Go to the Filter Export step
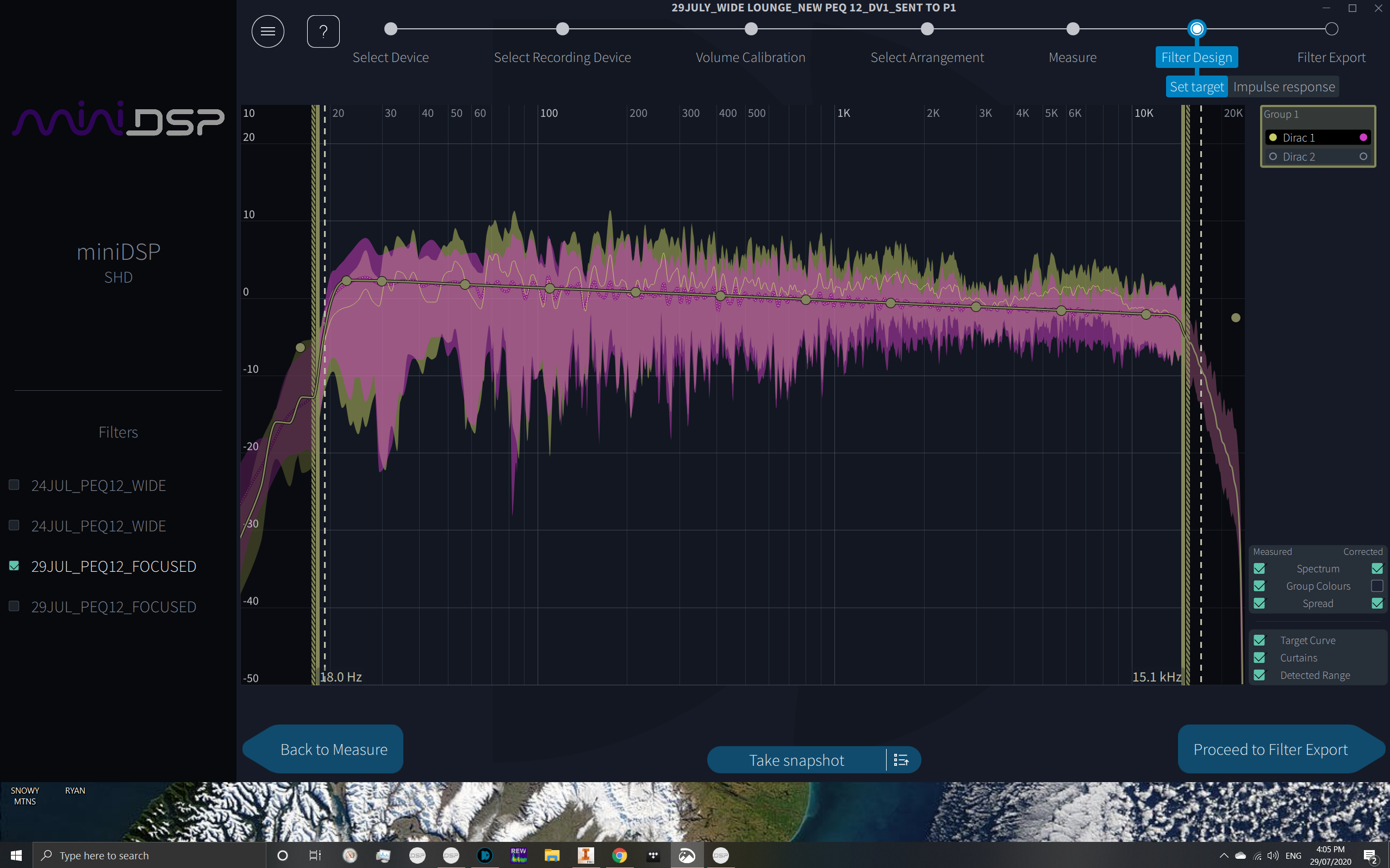 pos(1331,57)
